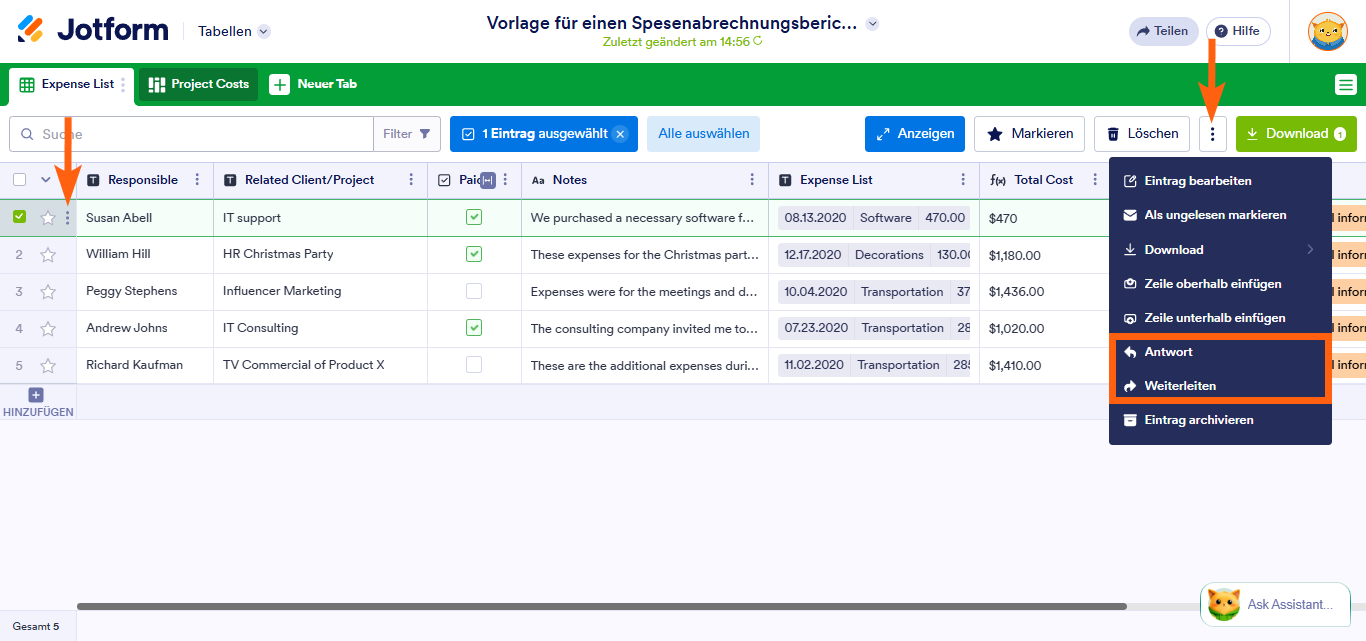Open the Tabellen dropdown
This screenshot has width=1366, height=641.
point(233,31)
